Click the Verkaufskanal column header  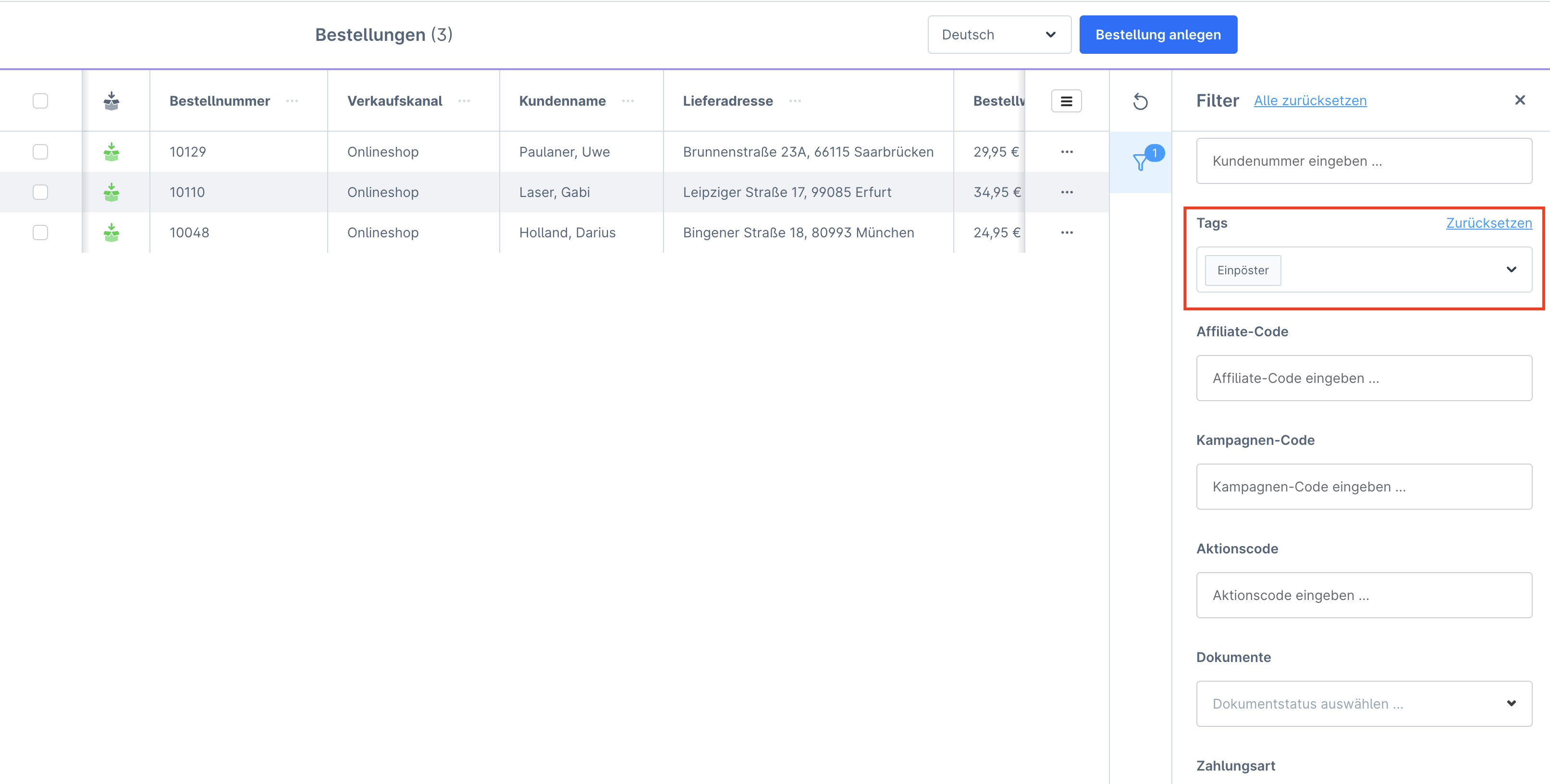(x=395, y=101)
